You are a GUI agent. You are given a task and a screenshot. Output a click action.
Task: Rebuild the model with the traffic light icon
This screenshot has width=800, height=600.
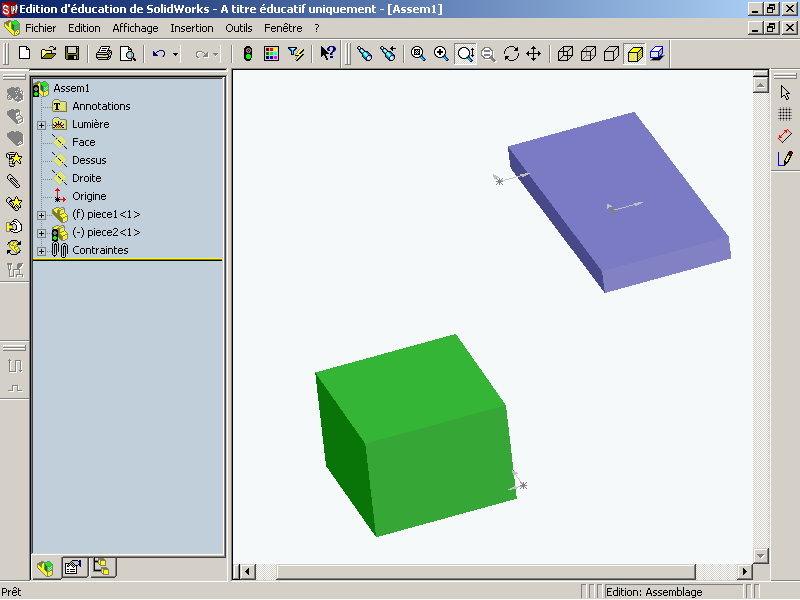coord(248,54)
